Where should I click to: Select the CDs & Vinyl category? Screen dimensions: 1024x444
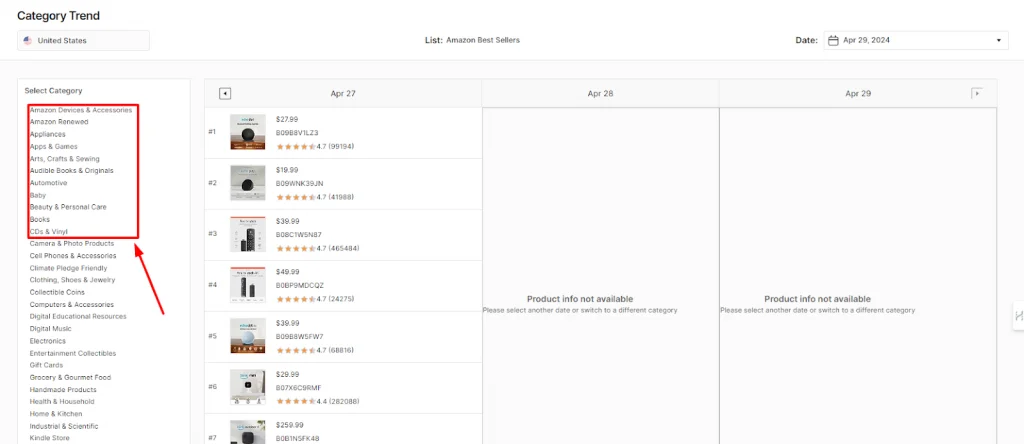[48, 232]
